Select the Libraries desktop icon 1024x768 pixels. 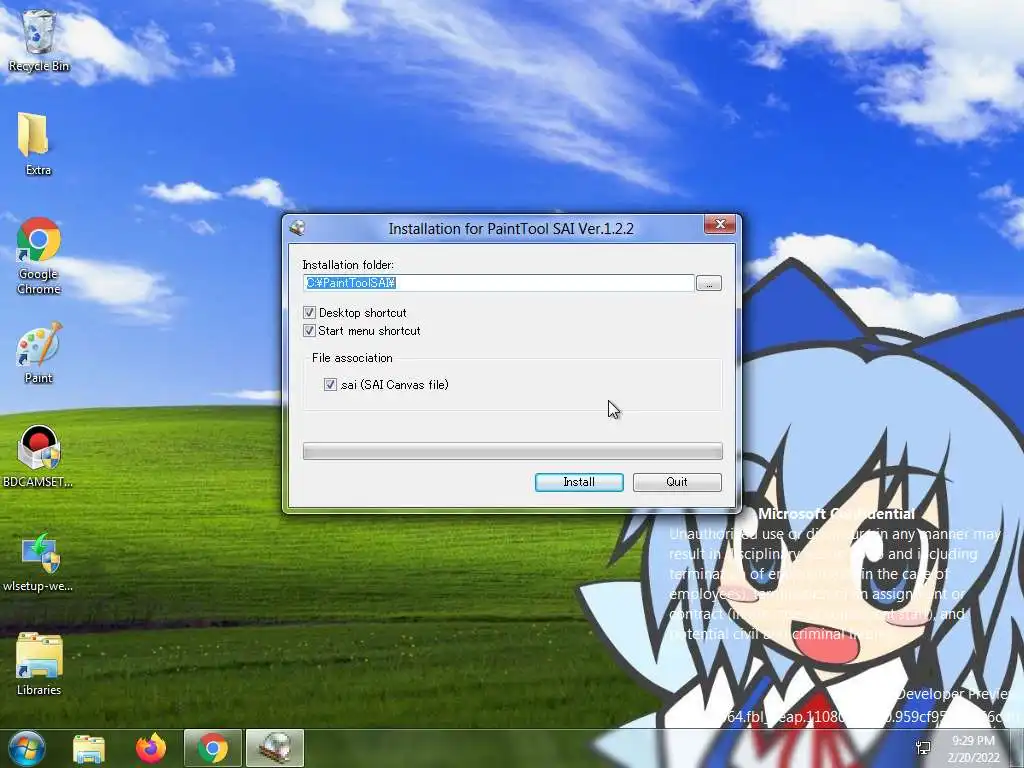coord(39,665)
